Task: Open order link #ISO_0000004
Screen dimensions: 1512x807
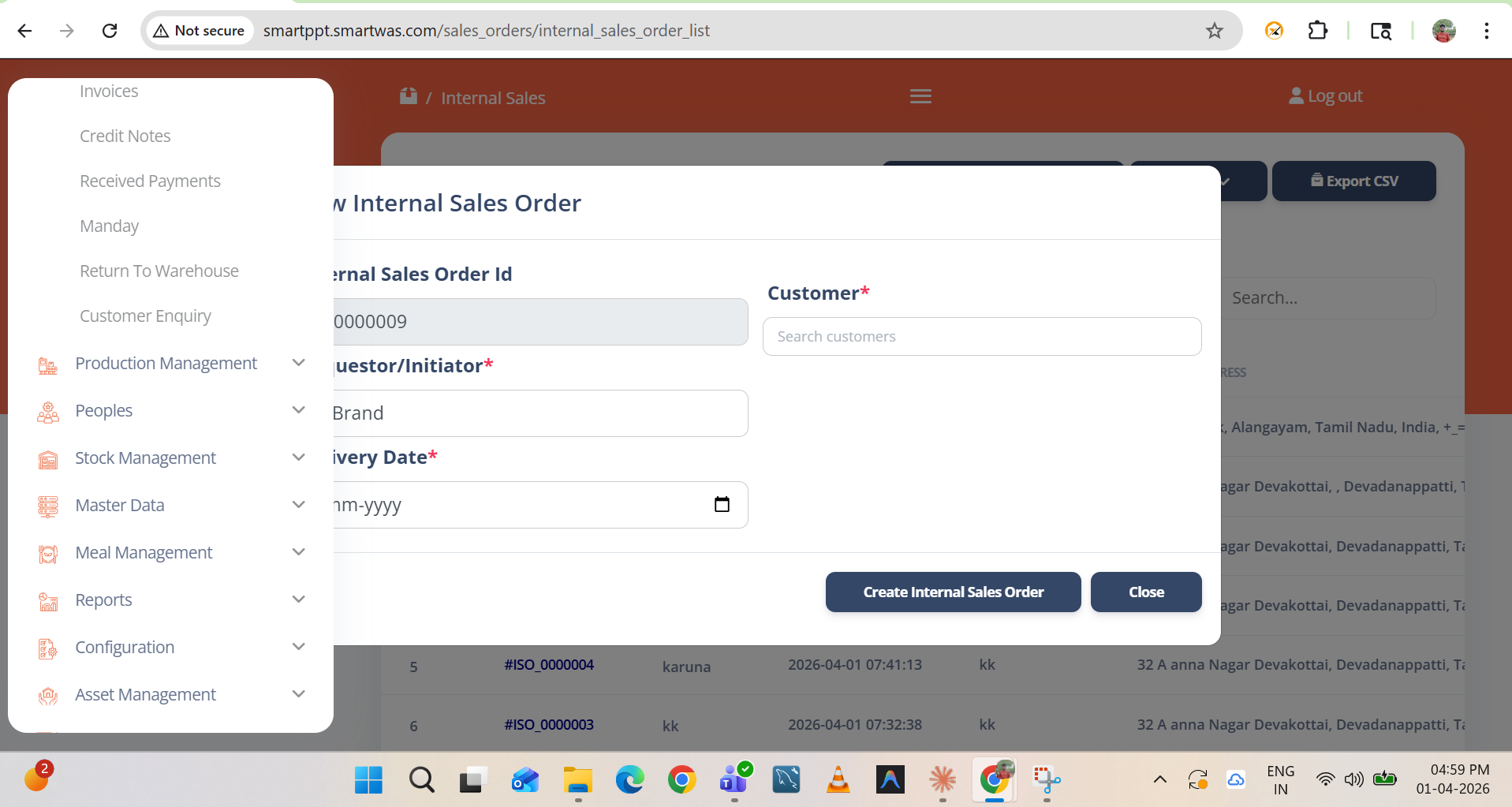Action: click(549, 665)
